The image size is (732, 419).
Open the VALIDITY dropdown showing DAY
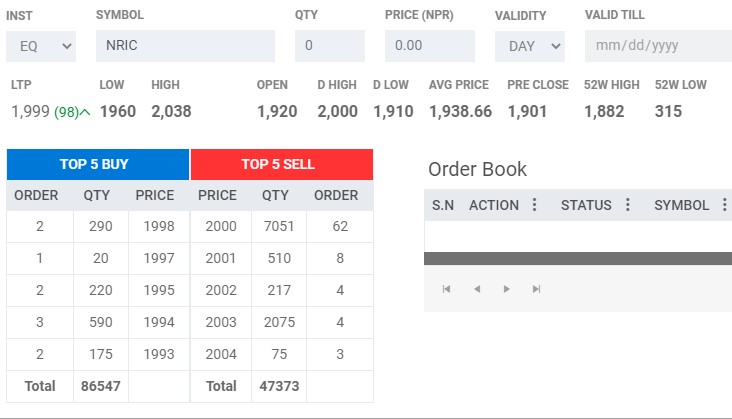(x=529, y=46)
